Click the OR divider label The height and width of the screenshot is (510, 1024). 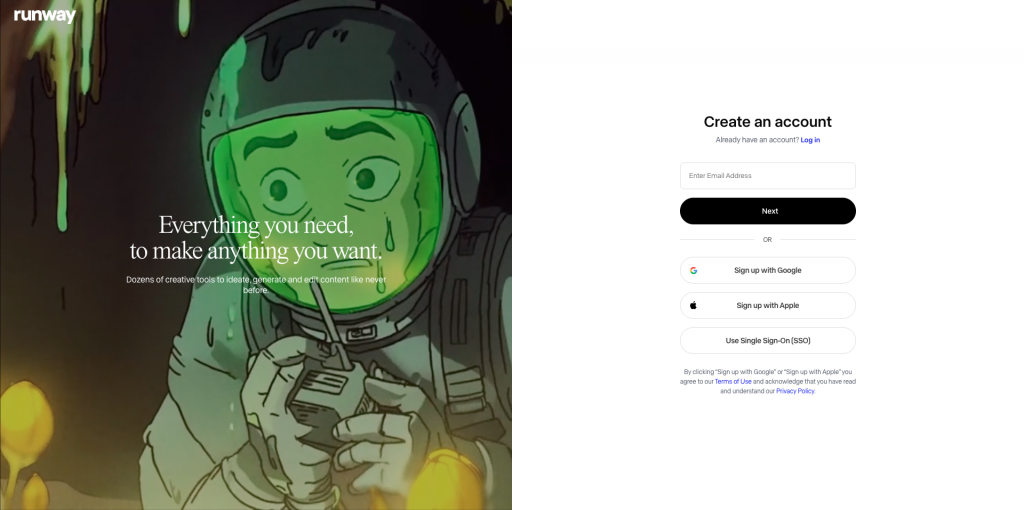(767, 240)
